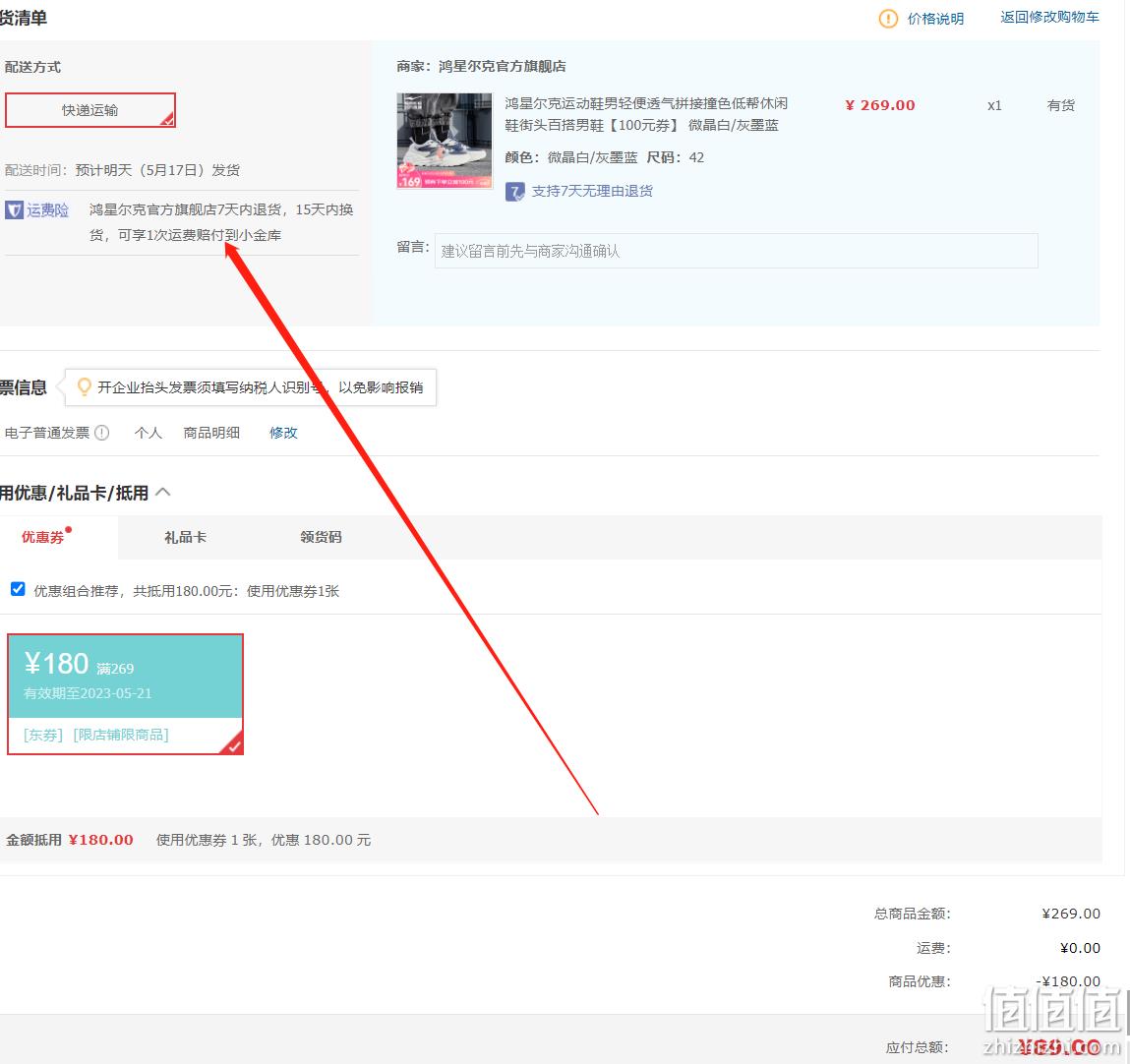1130x1064 pixels.
Task: Click the 运费险 shield icon
Action: pyautogui.click(x=15, y=210)
